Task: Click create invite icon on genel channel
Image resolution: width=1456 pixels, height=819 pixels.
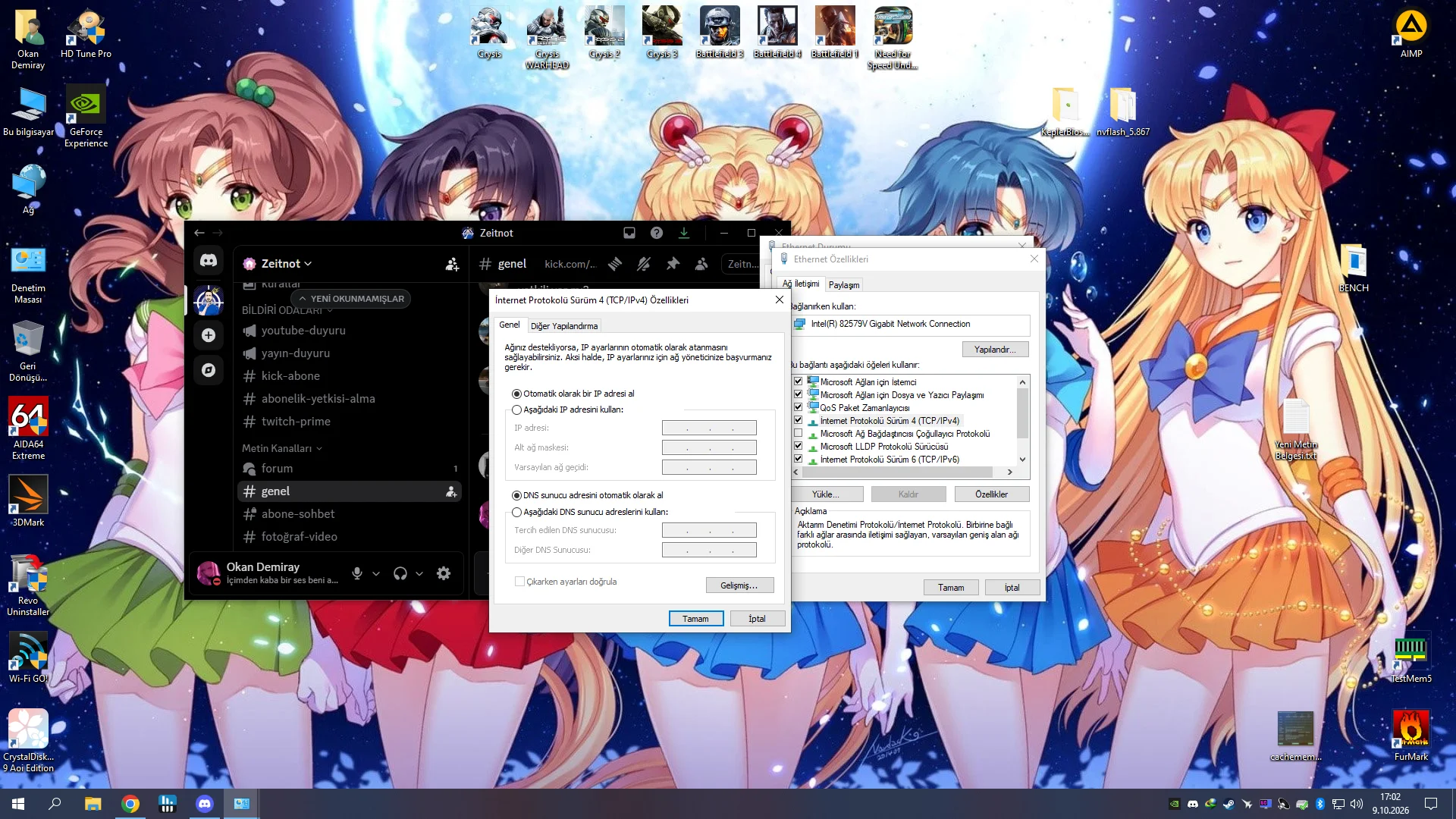Action: click(x=451, y=491)
